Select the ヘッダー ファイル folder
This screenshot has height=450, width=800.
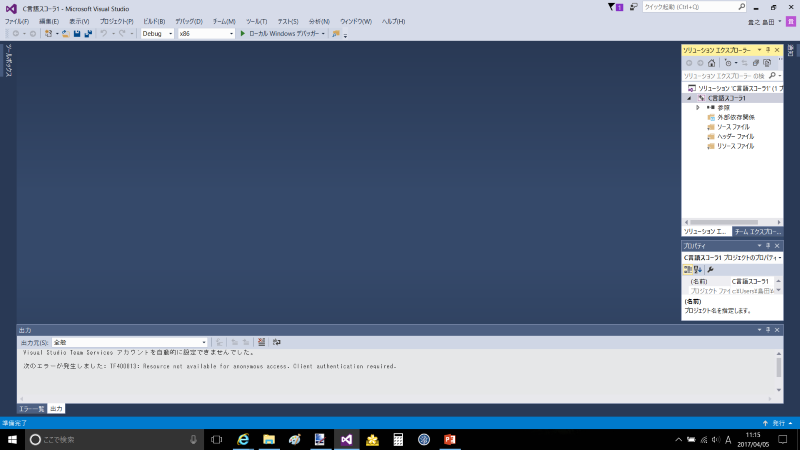(x=735, y=137)
